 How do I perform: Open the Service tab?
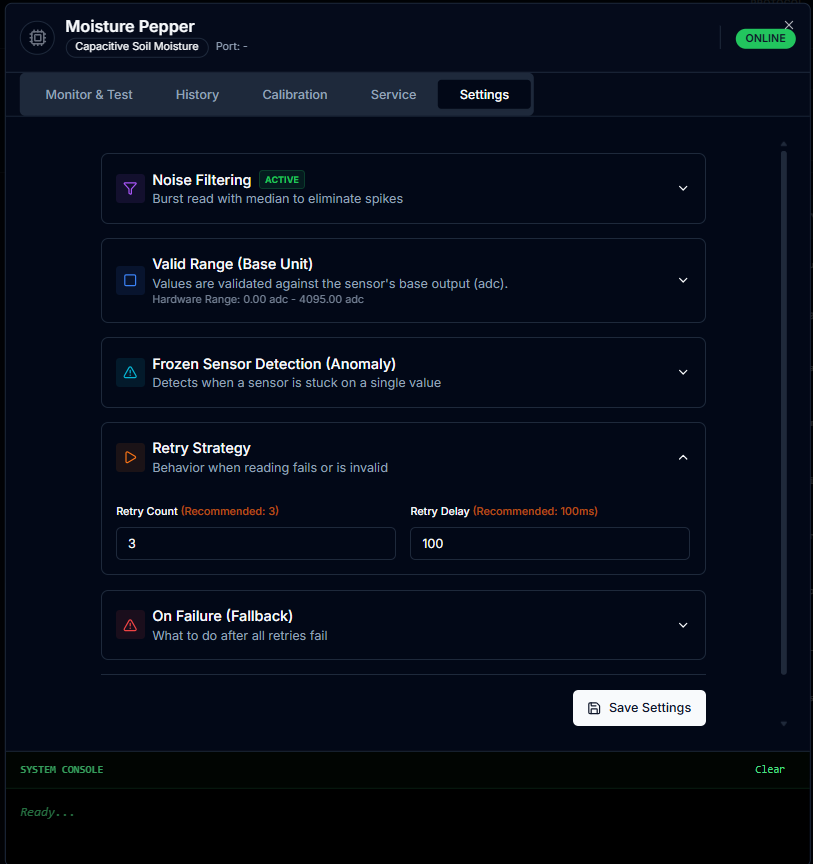pyautogui.click(x=394, y=95)
